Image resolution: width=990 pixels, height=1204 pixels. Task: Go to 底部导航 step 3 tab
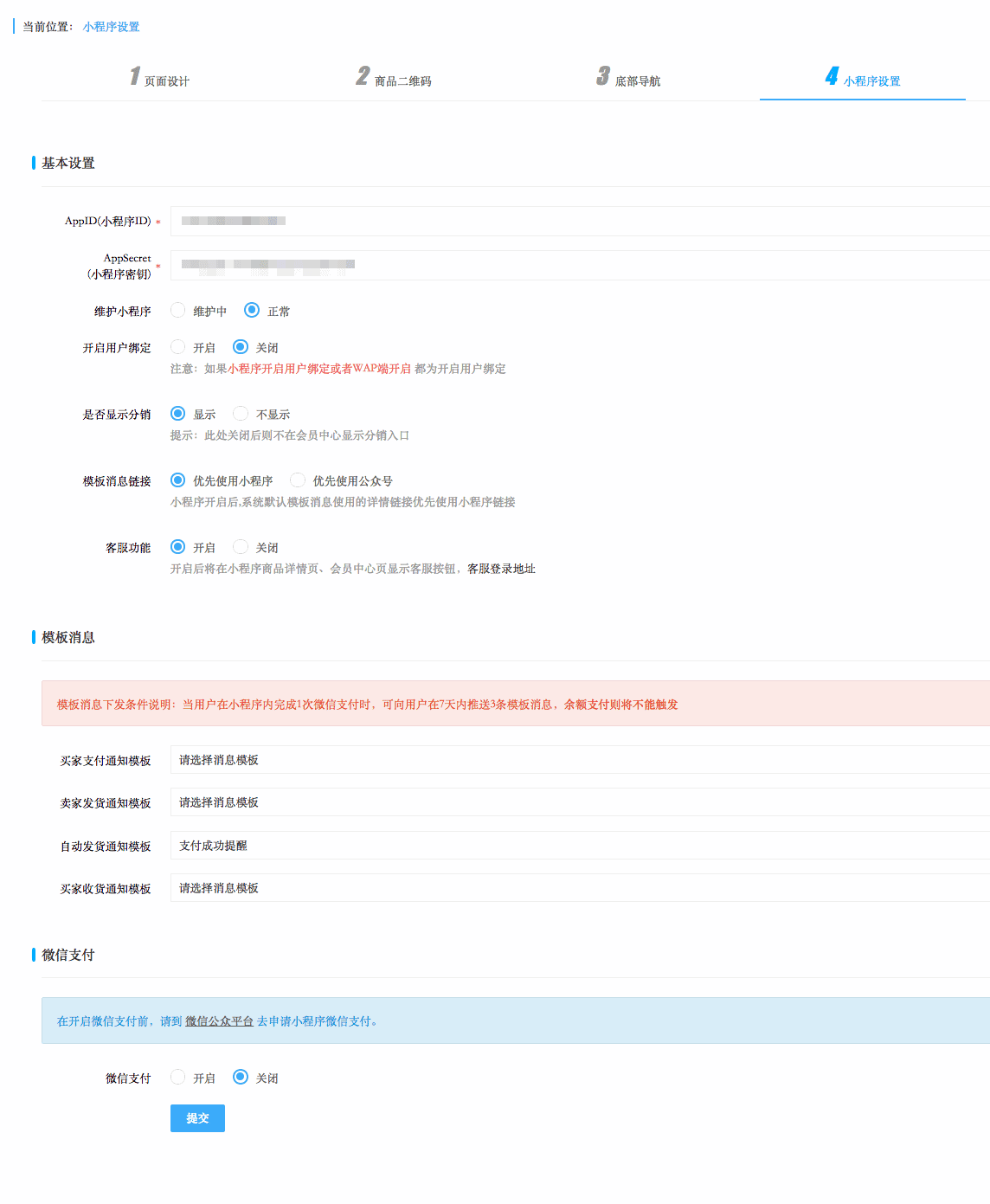[x=629, y=79]
